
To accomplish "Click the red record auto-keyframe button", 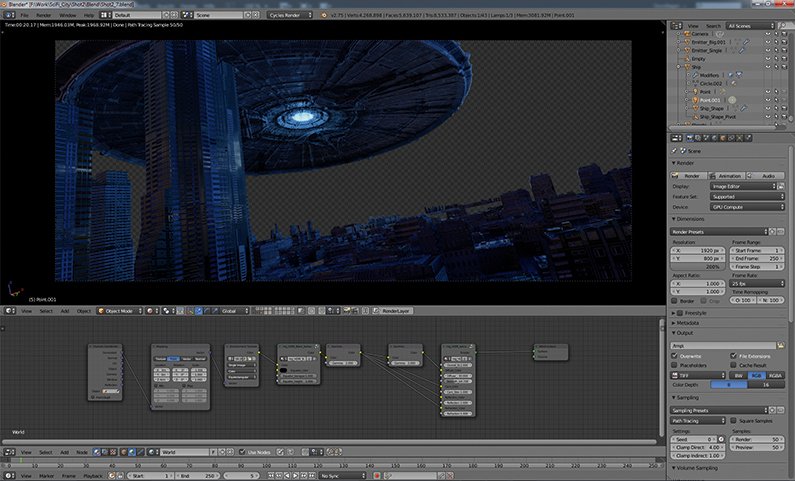I will (377, 475).
